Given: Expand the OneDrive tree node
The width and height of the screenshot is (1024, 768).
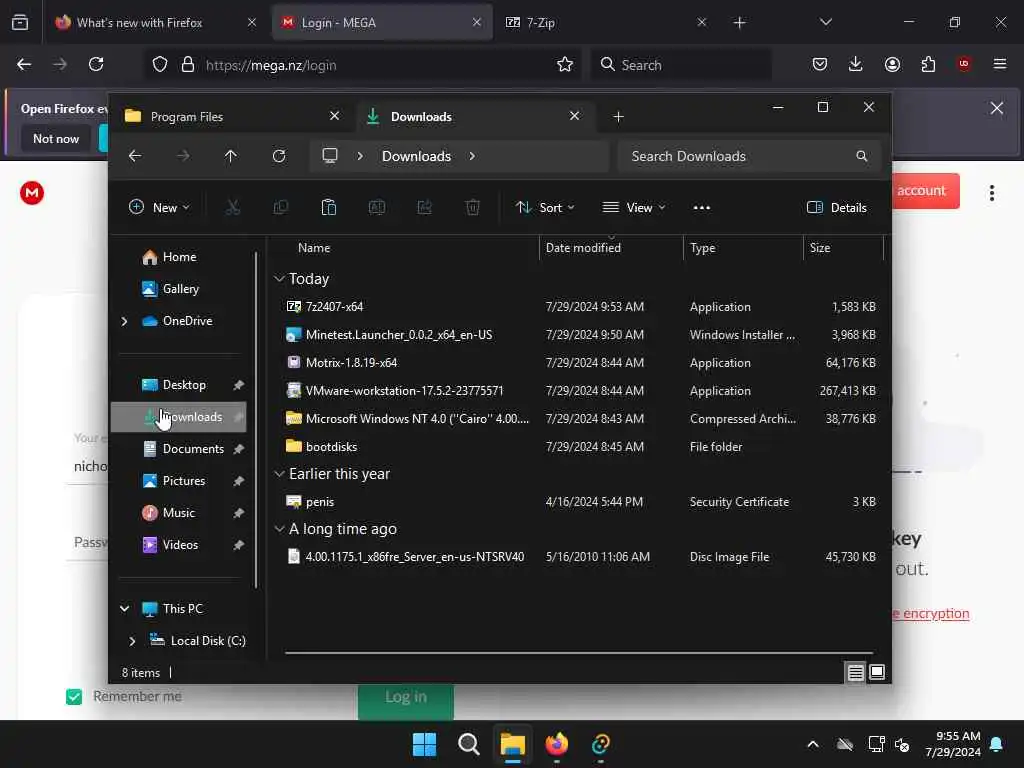Looking at the screenshot, I should pyautogui.click(x=124, y=321).
